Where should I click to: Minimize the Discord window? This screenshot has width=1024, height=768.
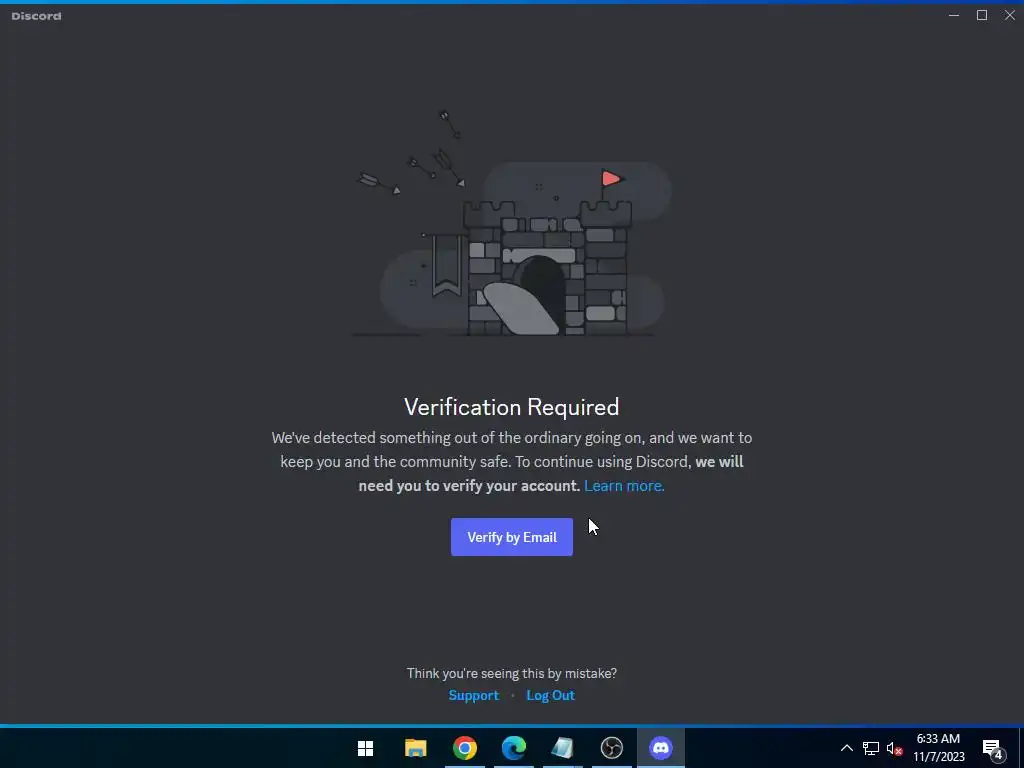coord(954,15)
